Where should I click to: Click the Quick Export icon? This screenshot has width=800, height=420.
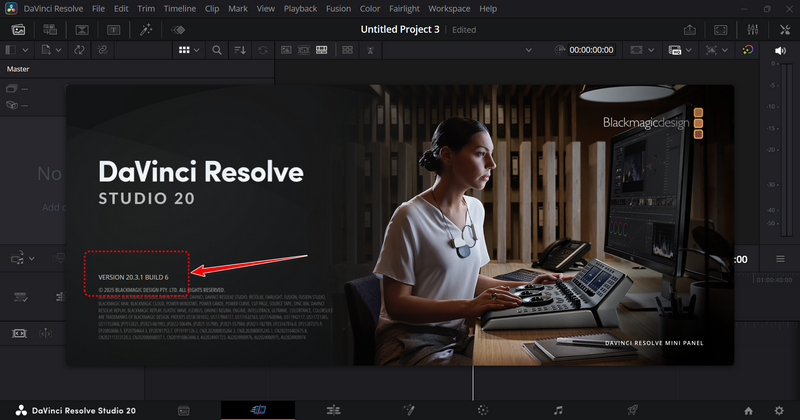click(x=689, y=30)
